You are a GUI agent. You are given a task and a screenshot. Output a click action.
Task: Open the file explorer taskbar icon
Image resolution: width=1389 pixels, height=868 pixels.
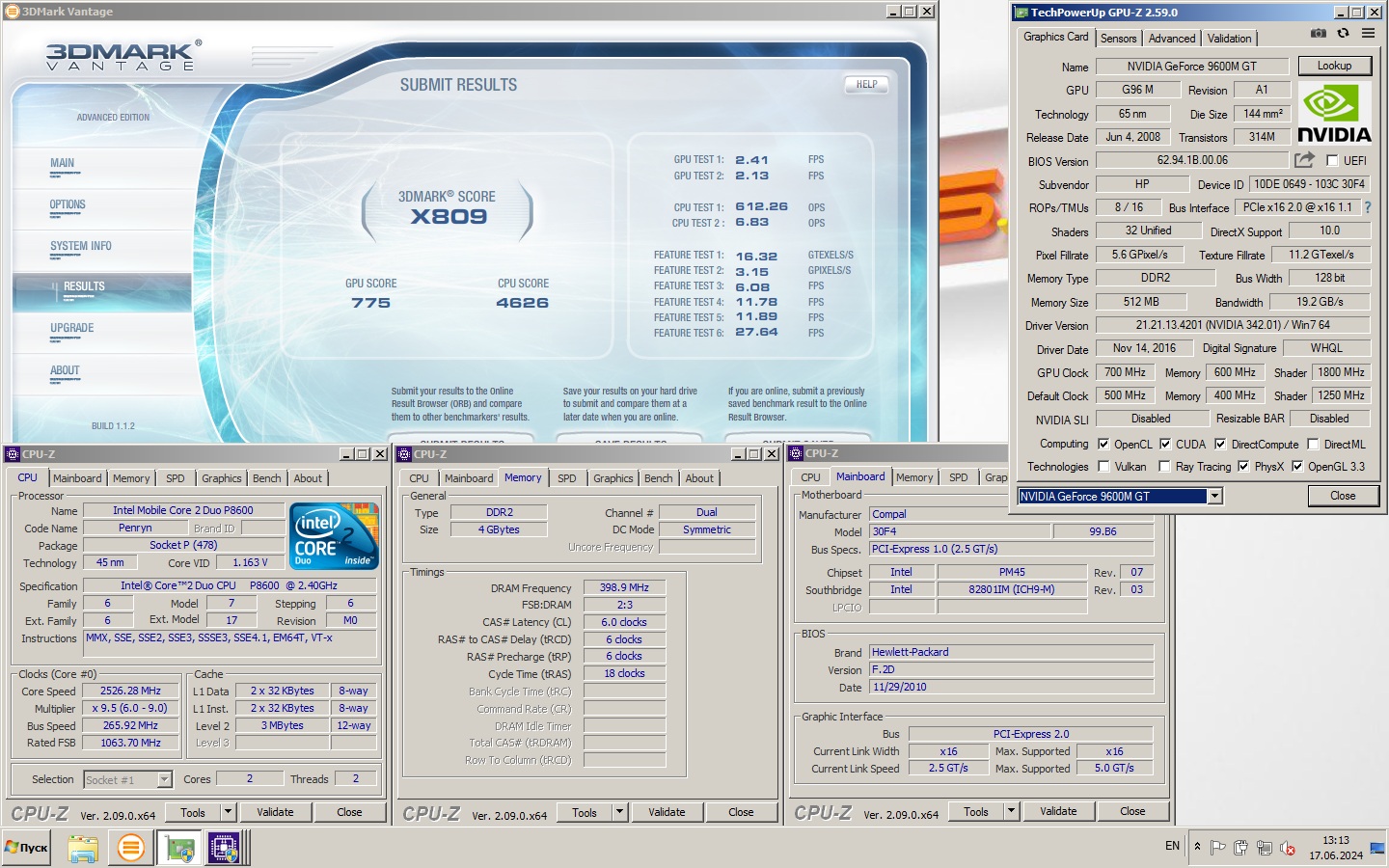click(83, 848)
